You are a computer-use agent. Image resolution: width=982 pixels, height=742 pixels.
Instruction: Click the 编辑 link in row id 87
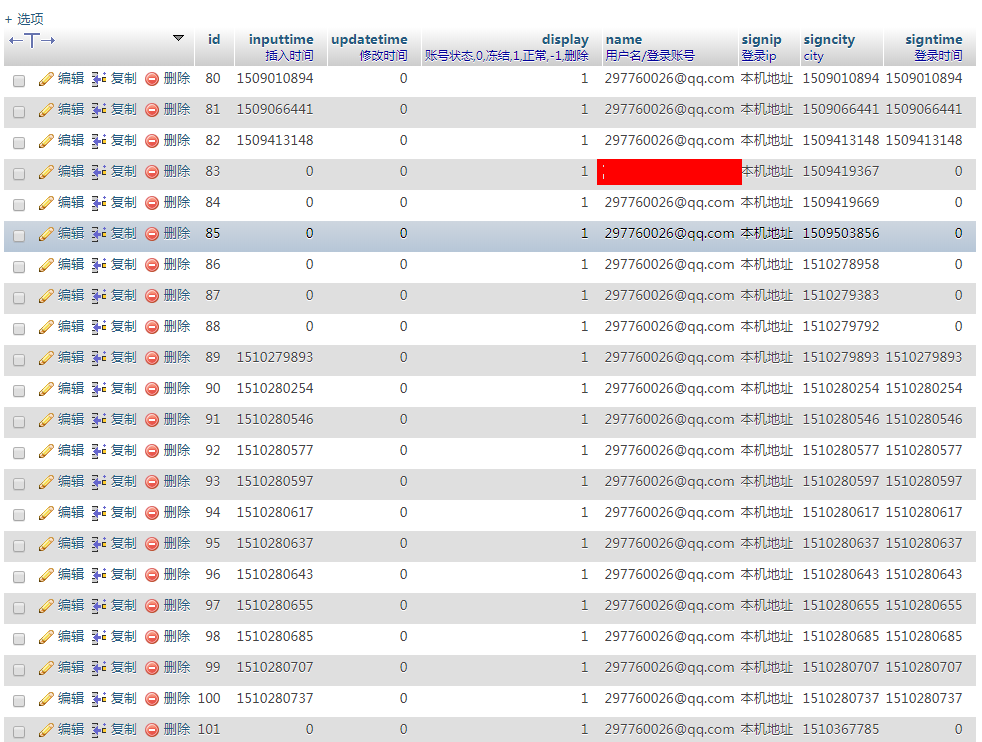pos(71,296)
